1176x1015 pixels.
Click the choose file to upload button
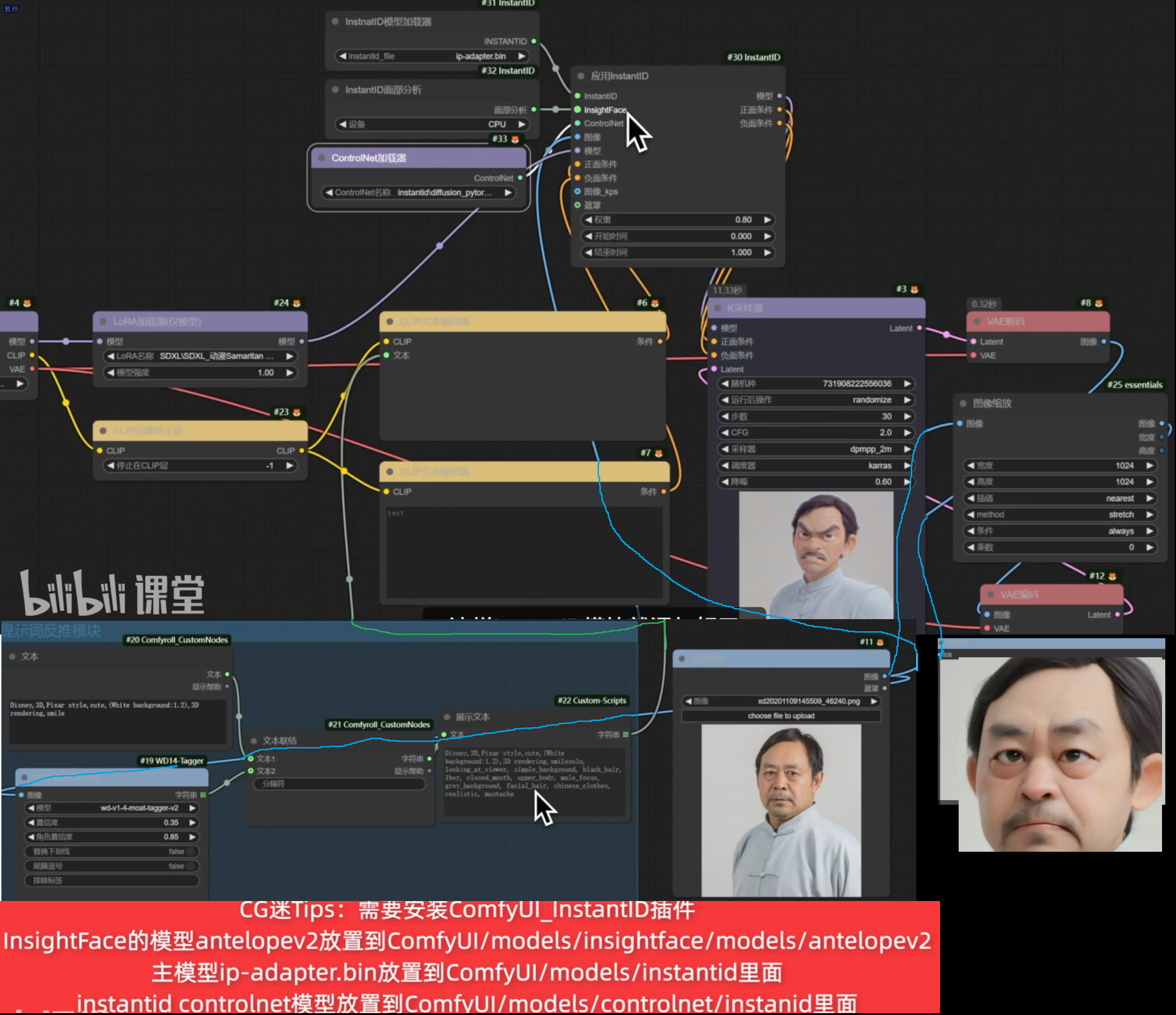[x=780, y=716]
